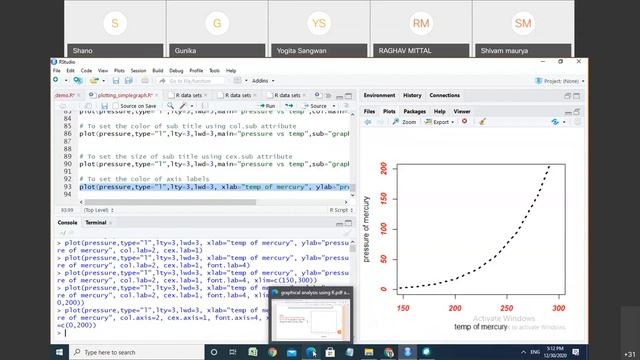Click the Windows Start button
The height and width of the screenshot is (360, 640).
coord(60,352)
